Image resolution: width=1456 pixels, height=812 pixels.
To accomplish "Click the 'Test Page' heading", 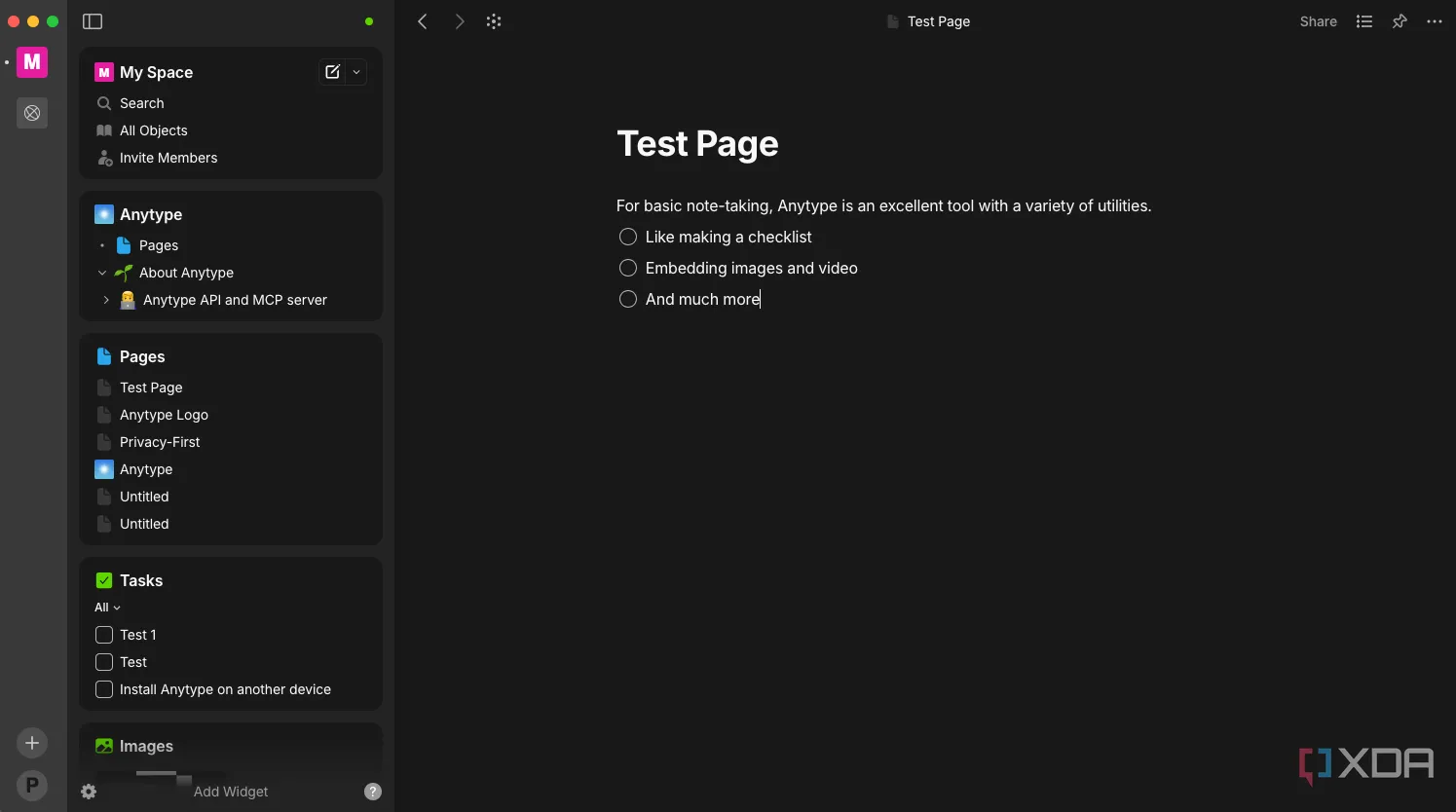I will tap(697, 144).
